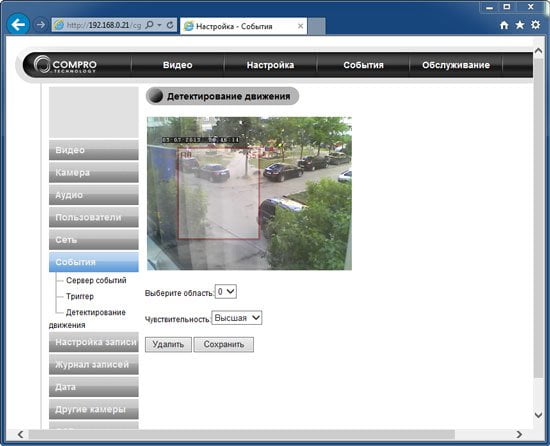
Task: Open the Выберите область dropdown
Action: [x=226, y=292]
